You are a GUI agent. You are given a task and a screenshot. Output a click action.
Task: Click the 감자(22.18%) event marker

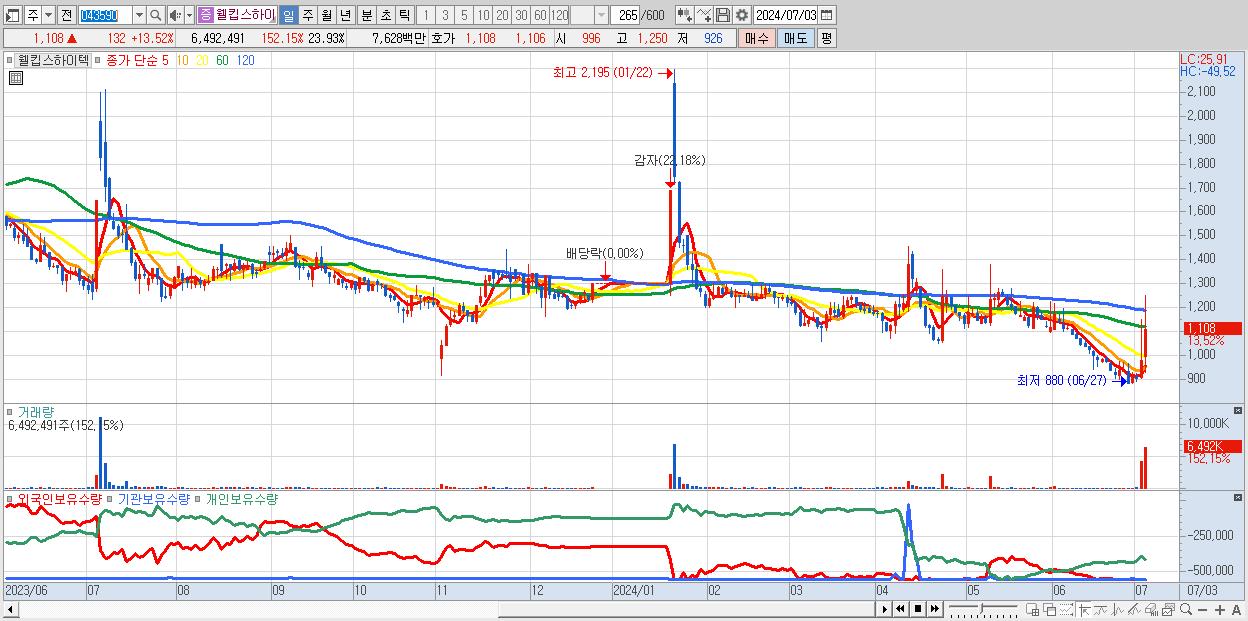click(670, 160)
